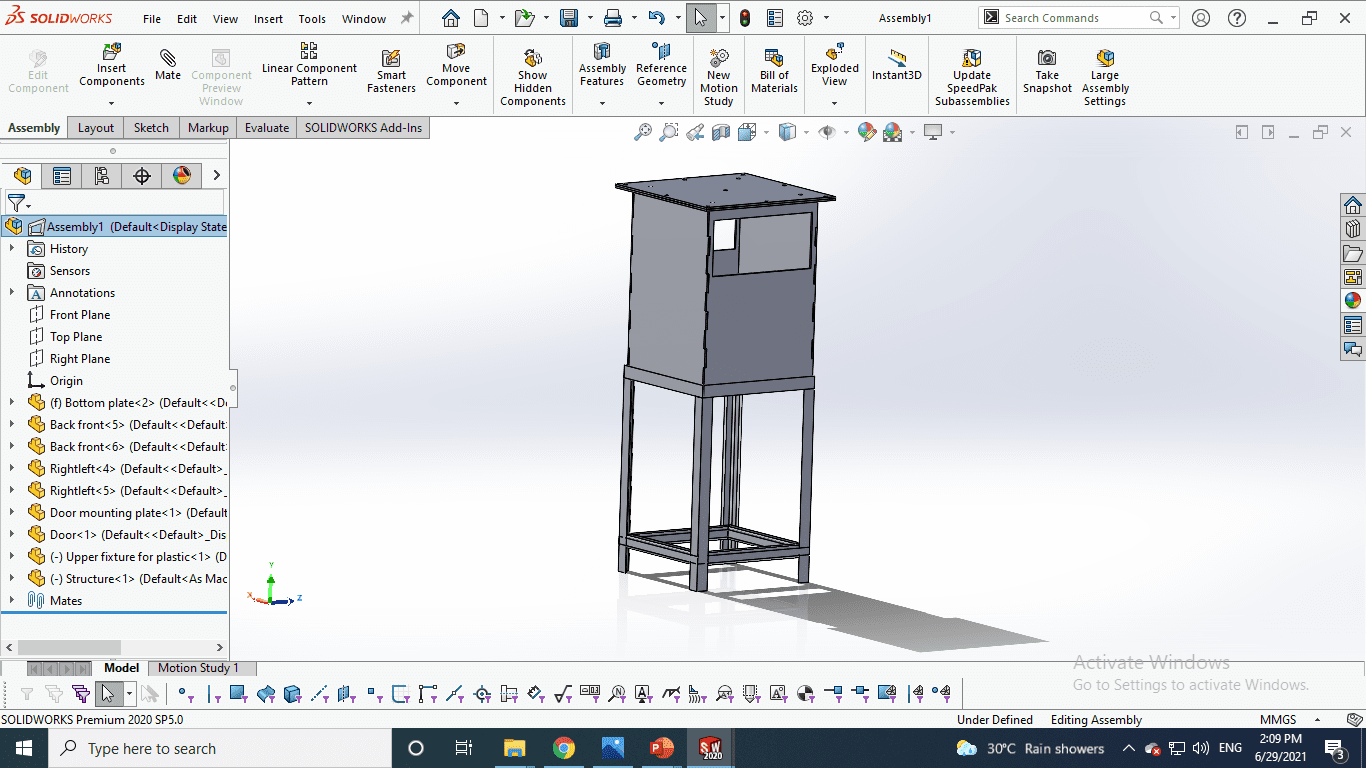Screen dimensions: 1366x768
Task: Switch to the Evaluate tab
Action: (267, 128)
